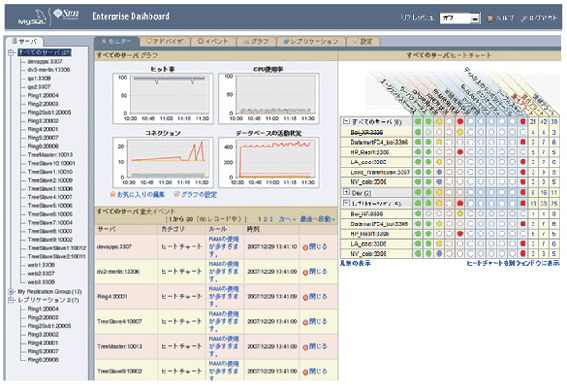Select the My Replication Group (12) label

tap(50, 291)
